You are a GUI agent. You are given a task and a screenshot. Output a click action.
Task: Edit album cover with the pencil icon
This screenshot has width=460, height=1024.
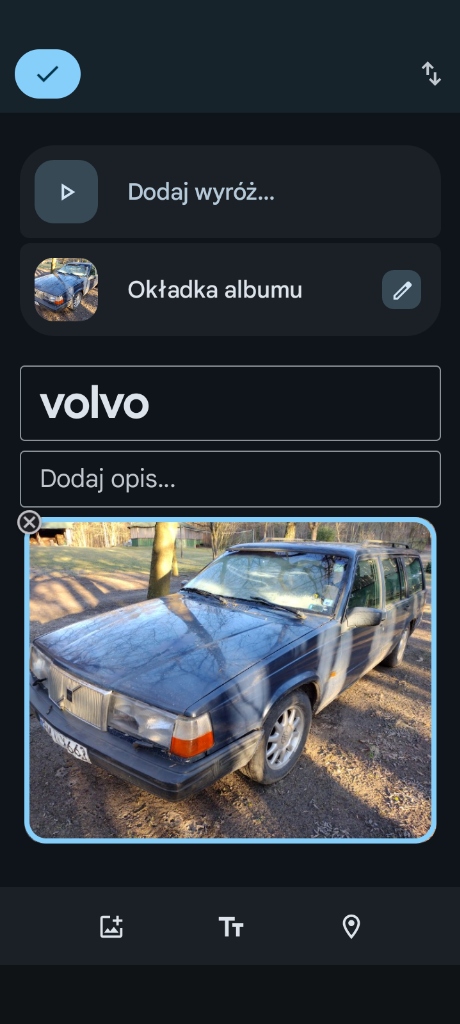401,290
